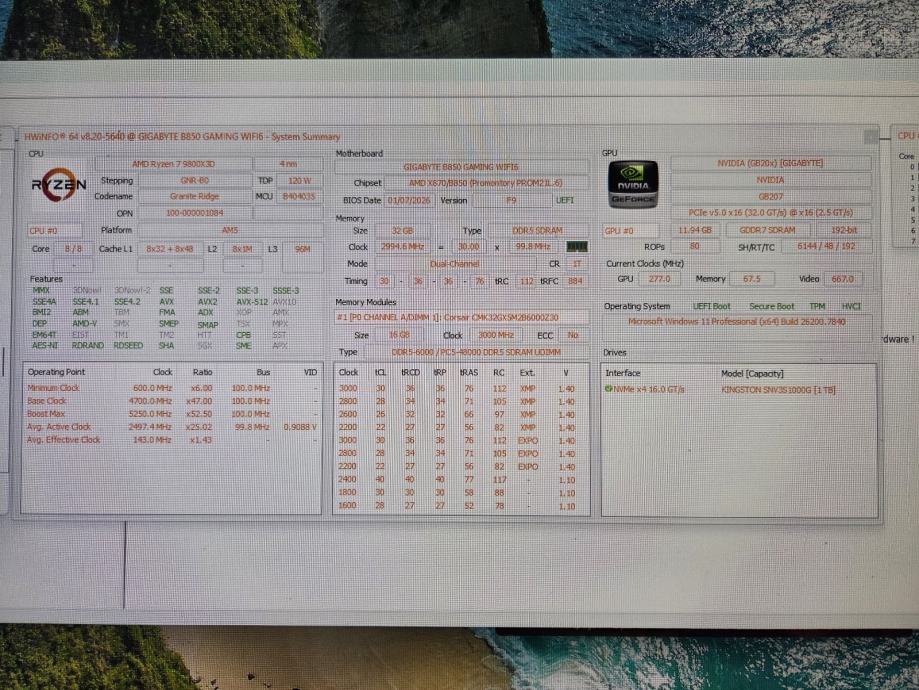The width and height of the screenshot is (919, 690).
Task: Click the GIGABYTE B850 GAMING WIFI6 motherboard field
Action: pos(461,167)
